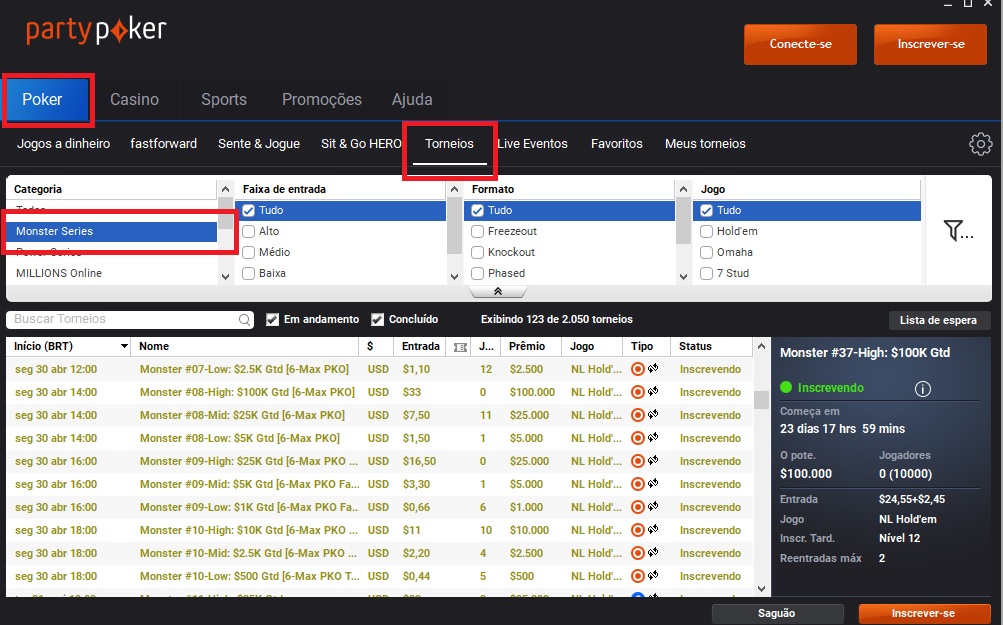Click the bottom Inscrever-se register button
Viewport: 1003px width, 625px height.
click(x=924, y=613)
